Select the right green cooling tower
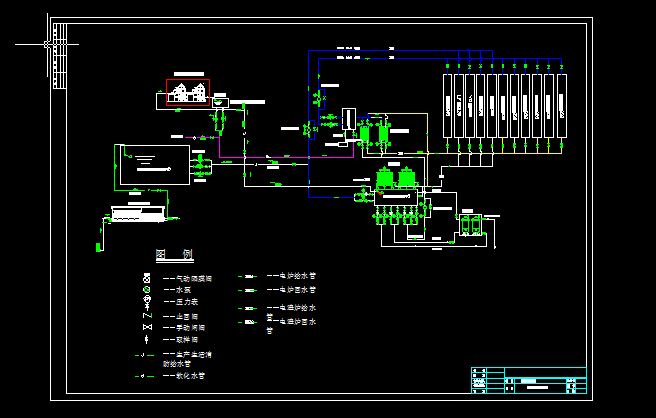This screenshot has height=418, width=656. point(406,178)
